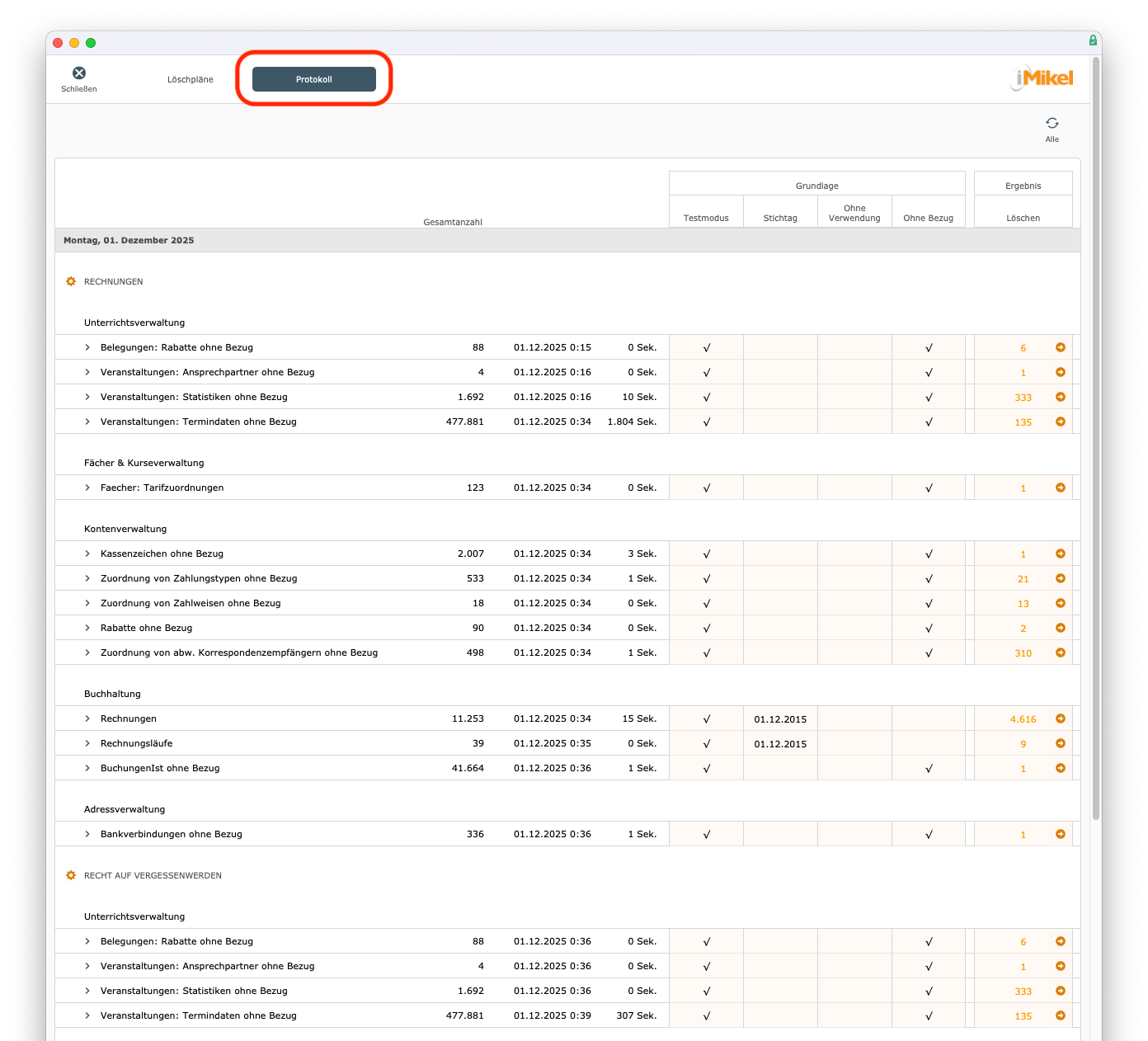Click orange arrow for Bankverbindungen ohne Bezug
The width and height of the screenshot is (1148, 1041).
(x=1061, y=835)
